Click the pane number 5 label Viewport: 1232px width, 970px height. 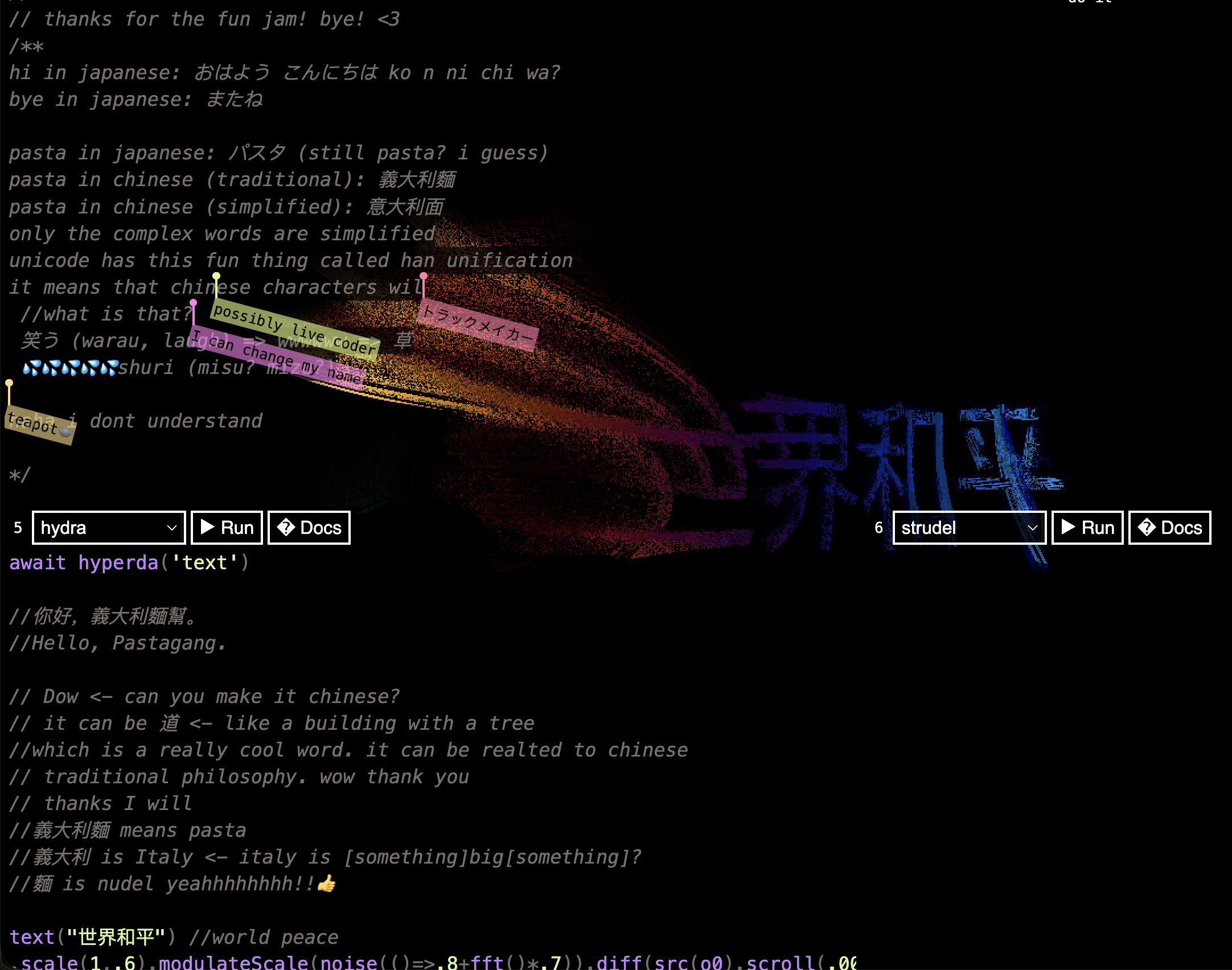(x=18, y=528)
